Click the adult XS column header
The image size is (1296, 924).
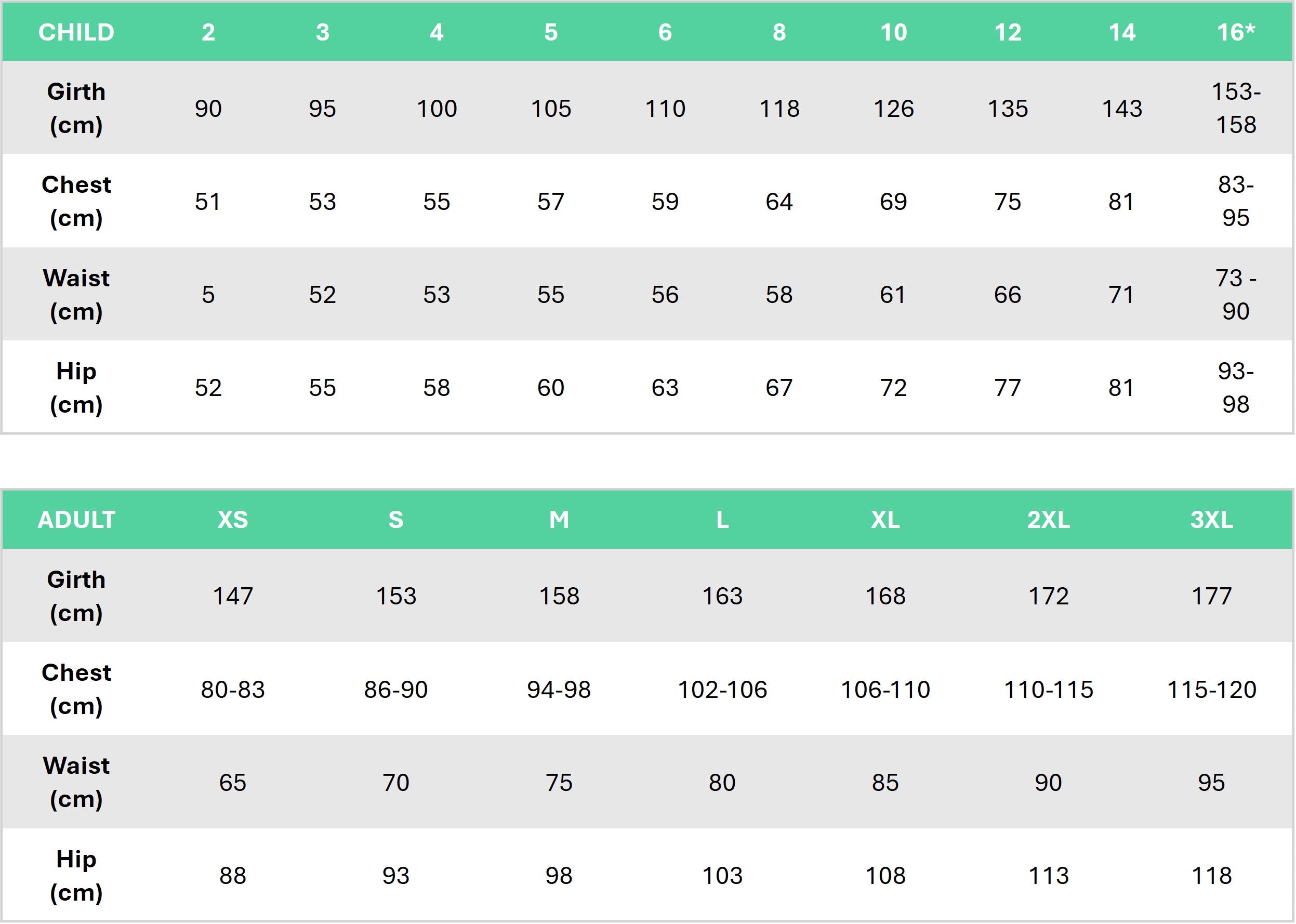233,520
